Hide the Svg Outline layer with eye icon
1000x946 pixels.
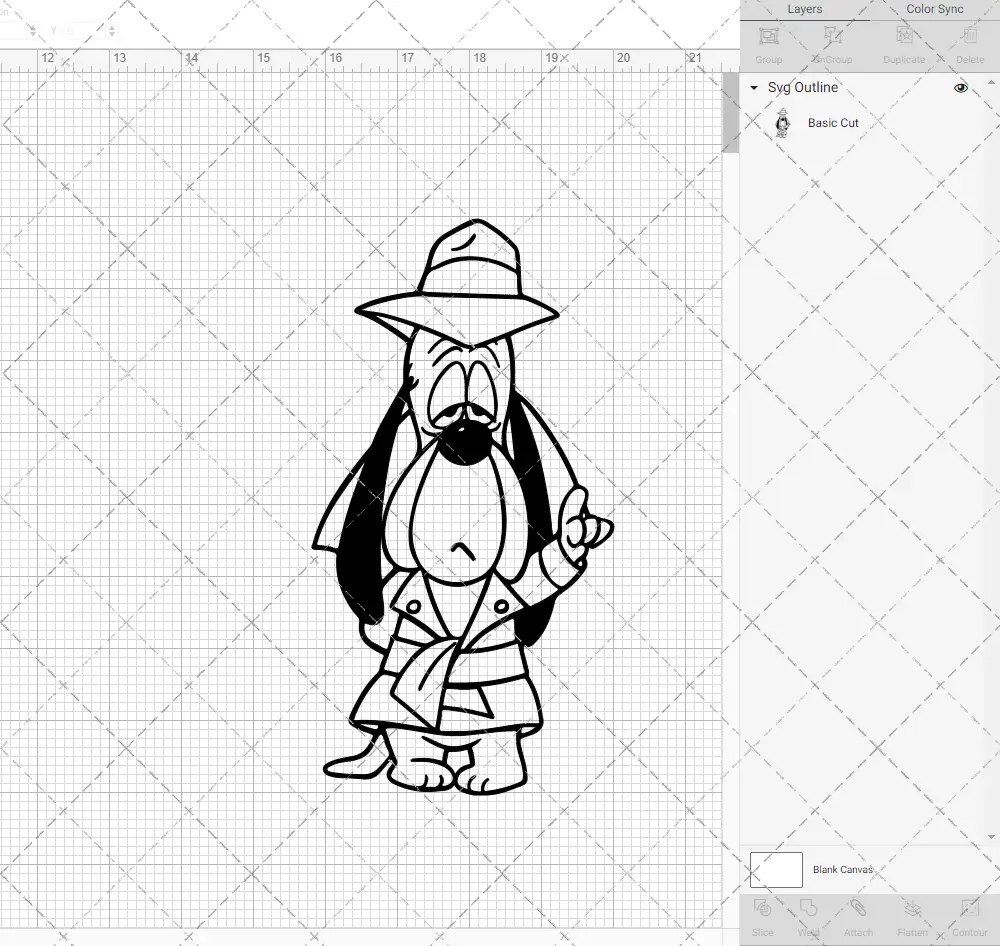pos(961,88)
